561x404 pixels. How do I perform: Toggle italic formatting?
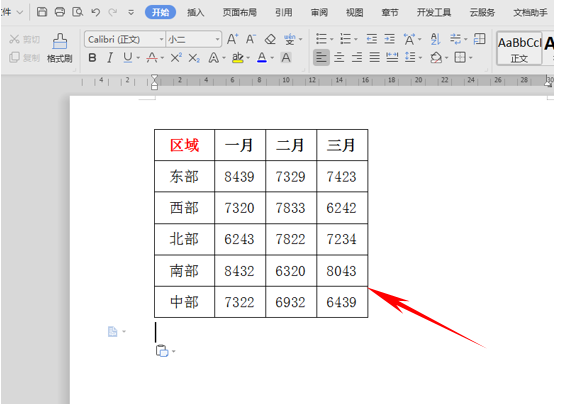(110, 58)
